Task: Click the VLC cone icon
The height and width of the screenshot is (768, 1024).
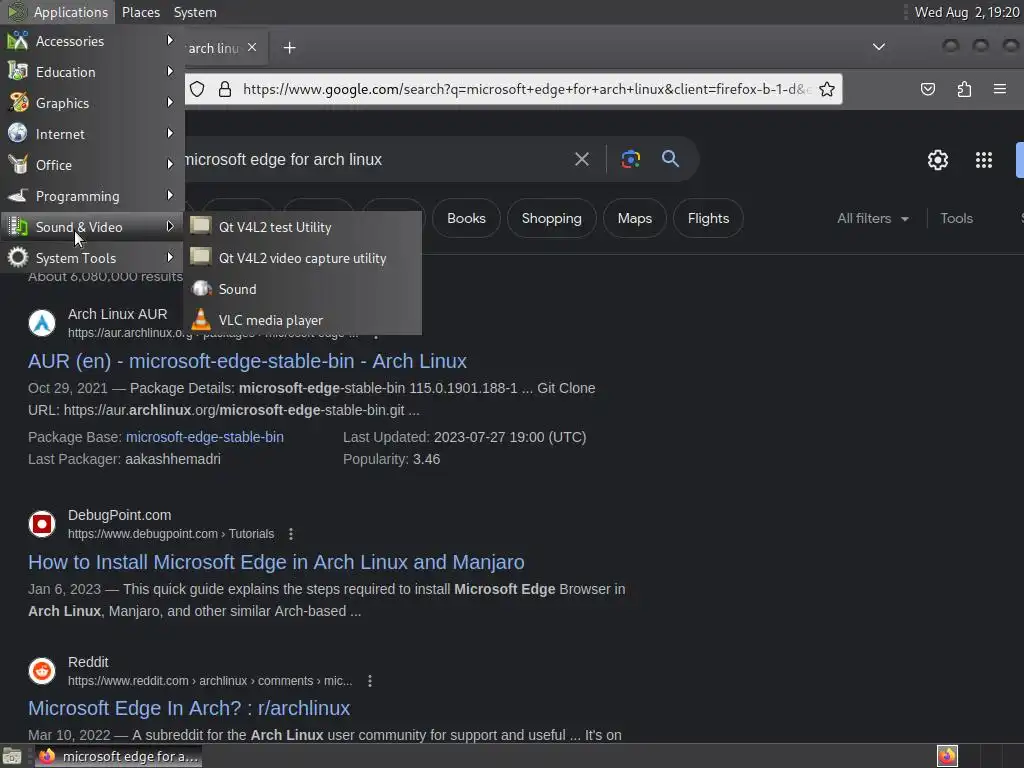Action: 201,319
